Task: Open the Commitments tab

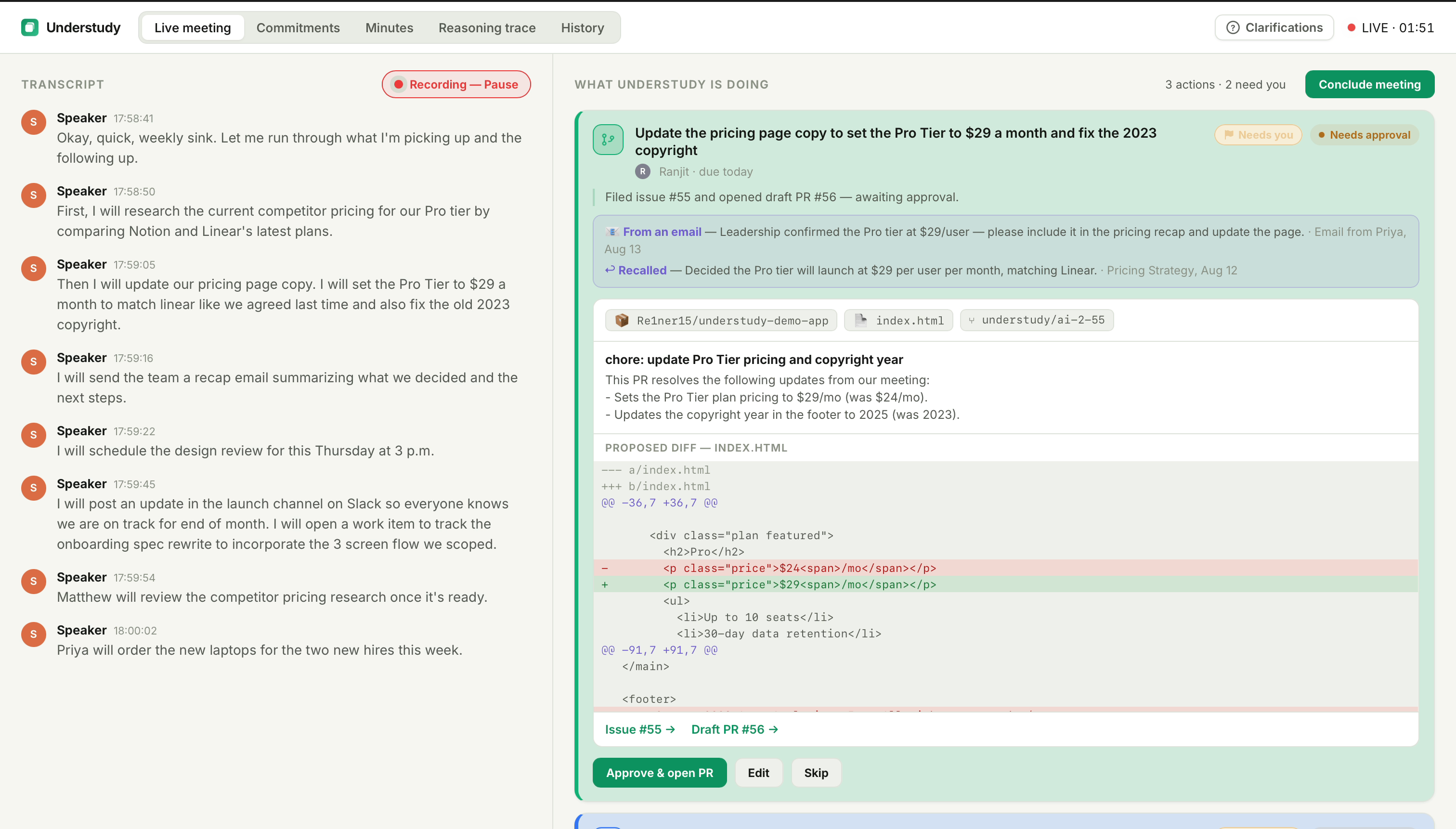Action: pos(298,28)
